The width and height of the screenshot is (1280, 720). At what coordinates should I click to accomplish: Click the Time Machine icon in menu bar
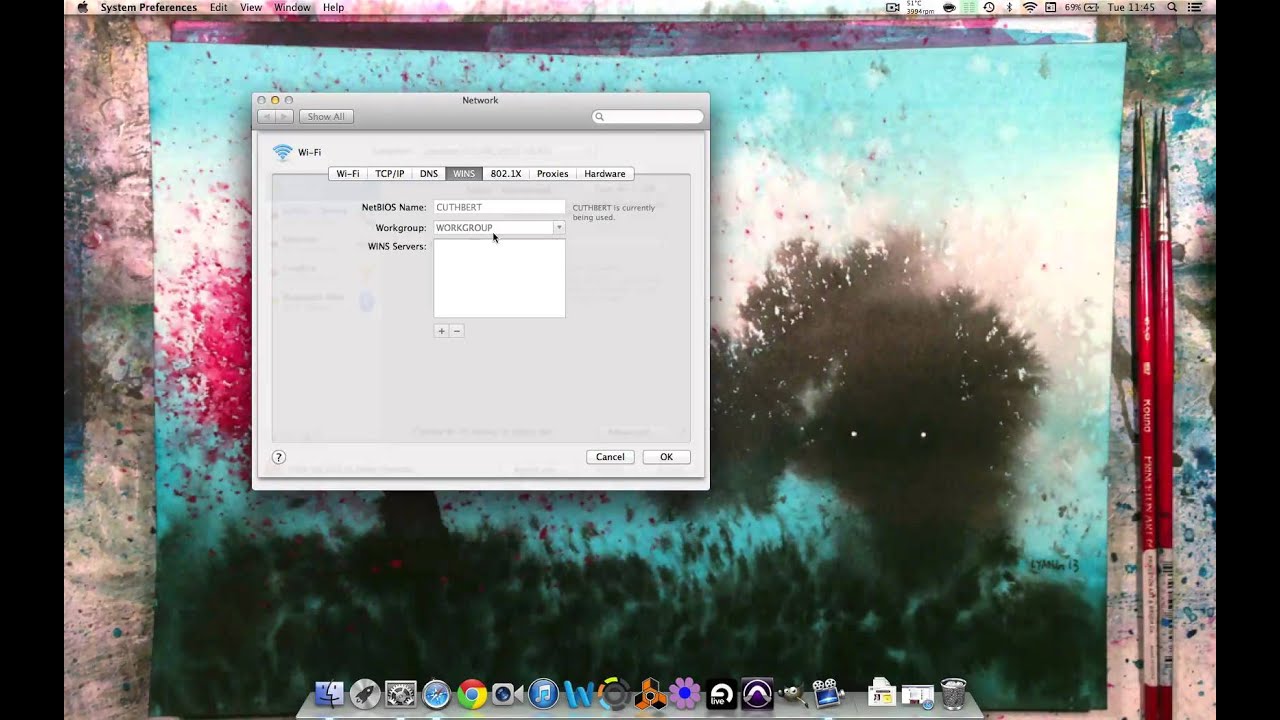click(x=988, y=7)
